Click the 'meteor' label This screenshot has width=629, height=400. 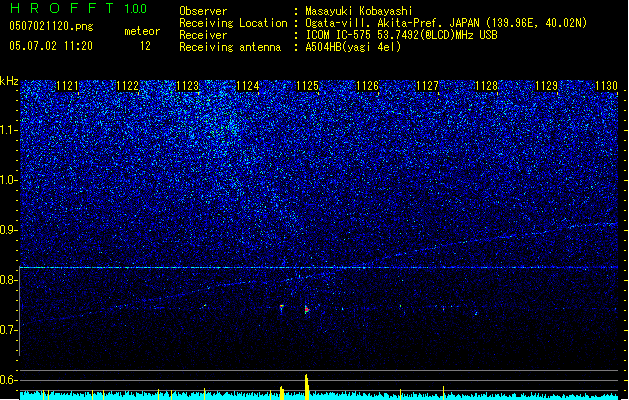tap(142, 31)
